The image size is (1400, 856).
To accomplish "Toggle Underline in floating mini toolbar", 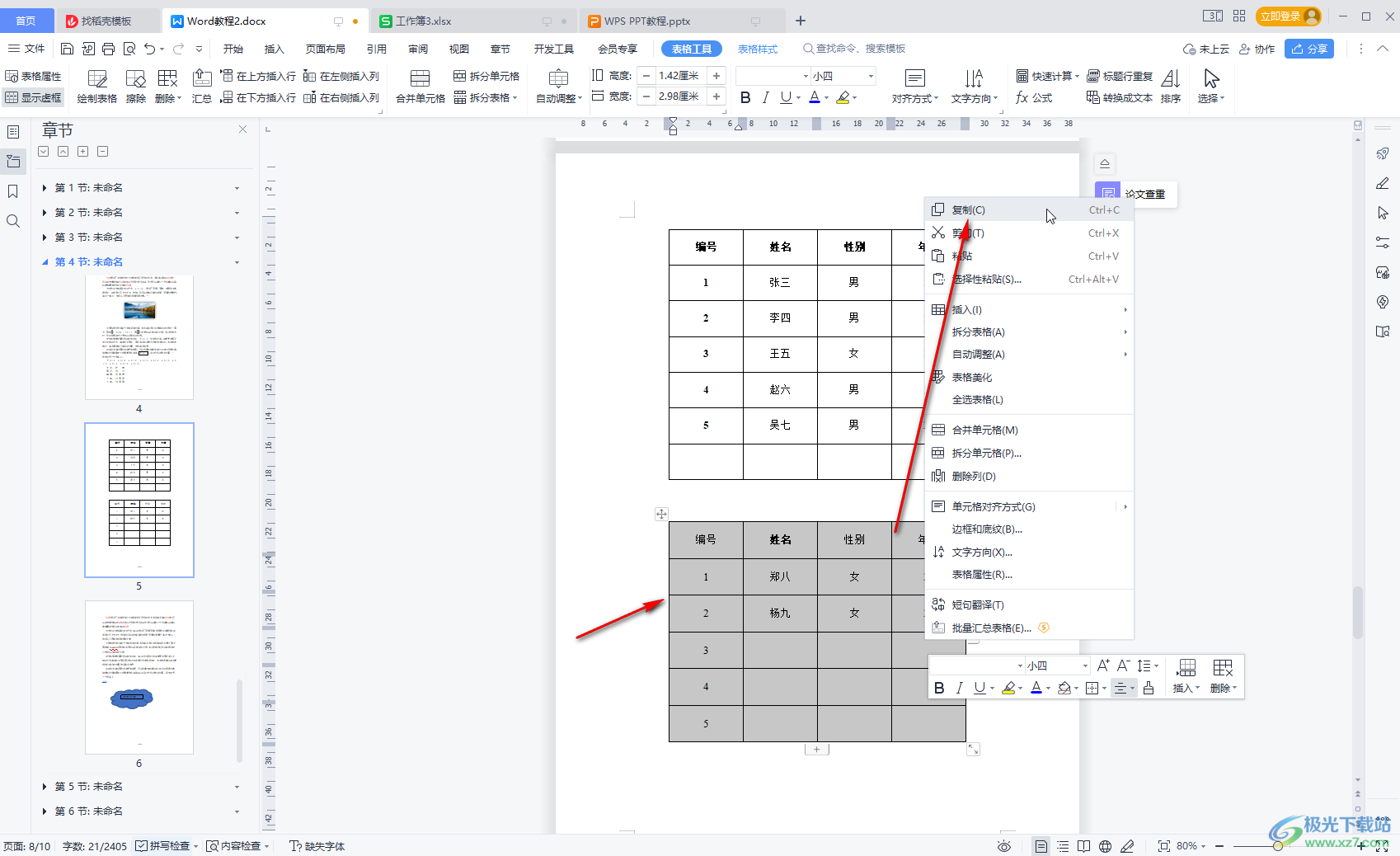I will point(980,688).
